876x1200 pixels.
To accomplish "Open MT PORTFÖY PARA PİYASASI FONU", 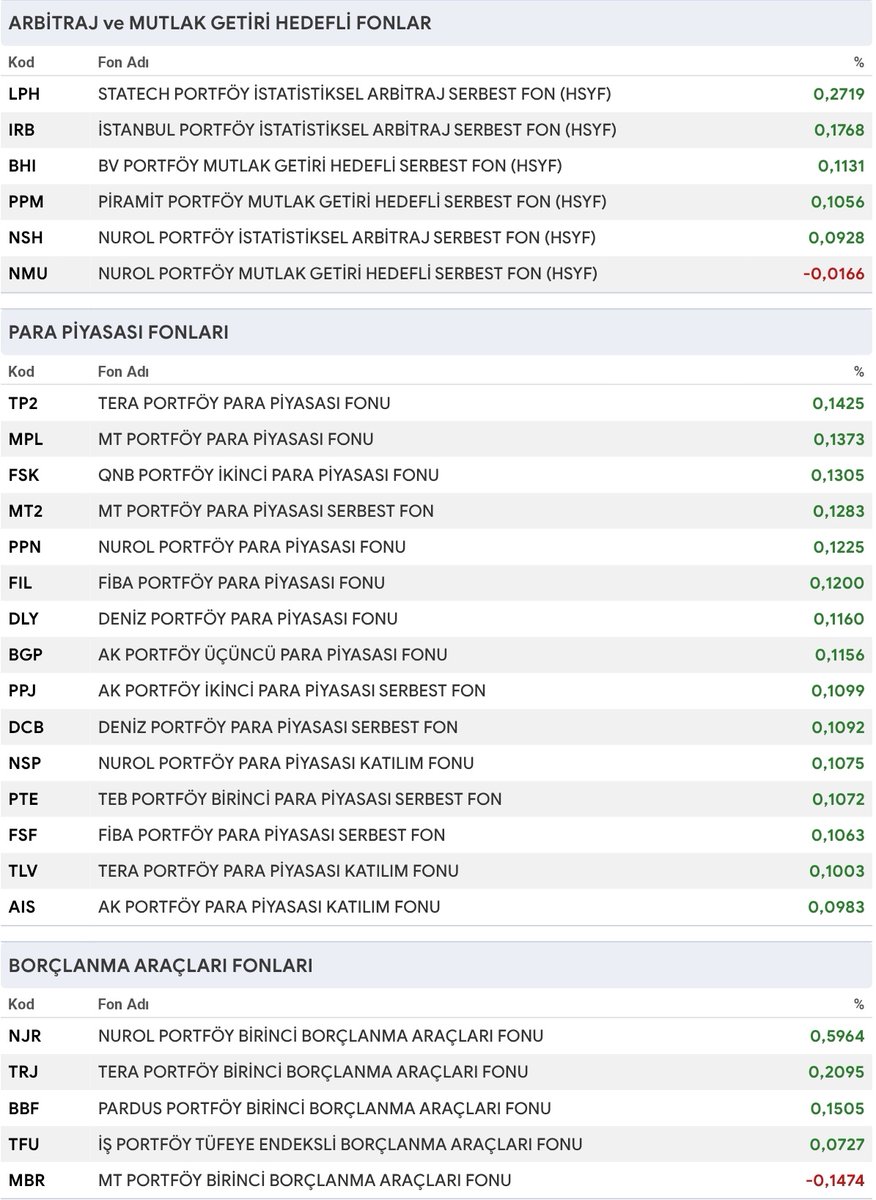I will 236,439.
